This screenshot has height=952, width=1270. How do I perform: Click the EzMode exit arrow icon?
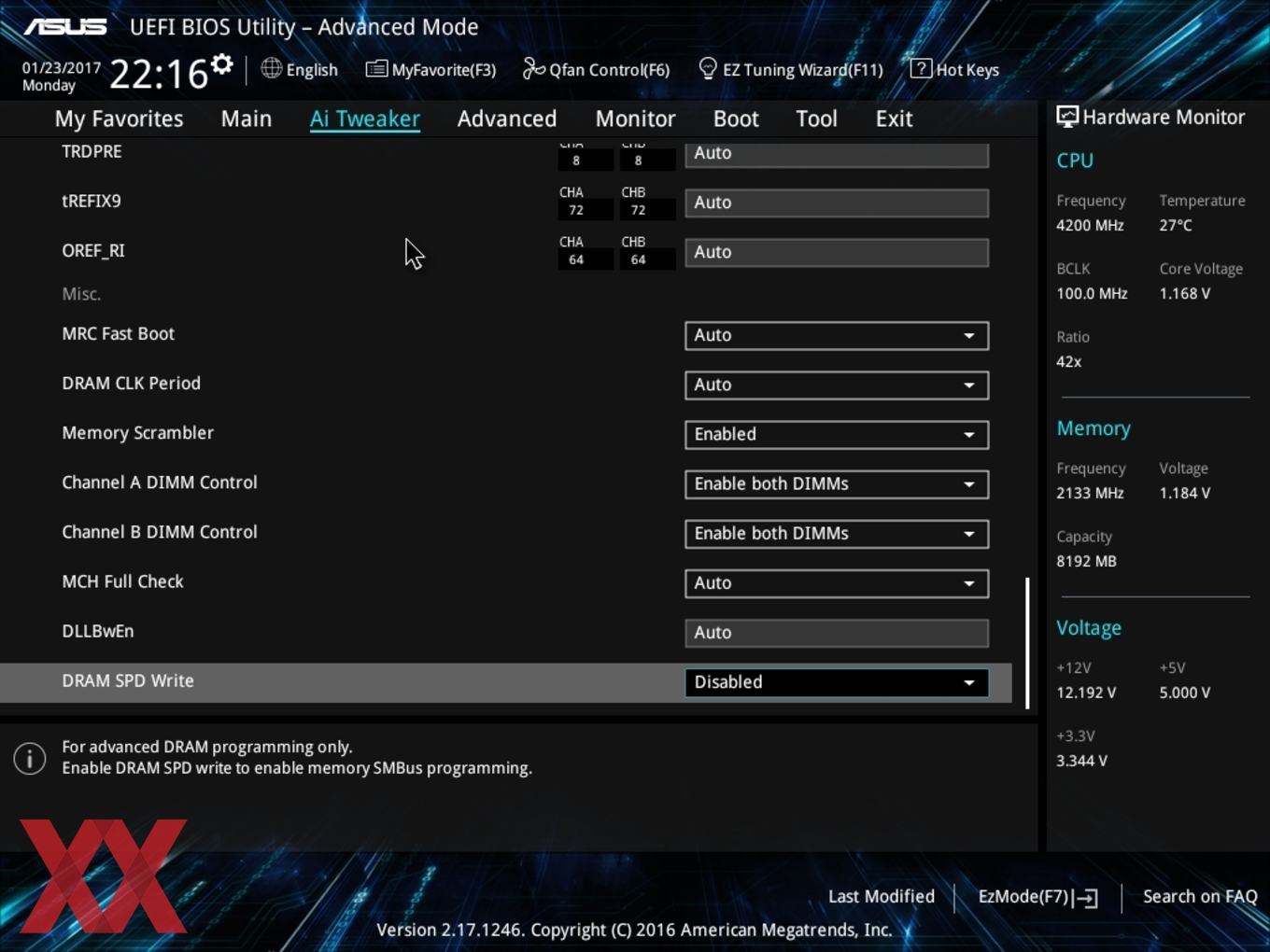[x=1085, y=898]
